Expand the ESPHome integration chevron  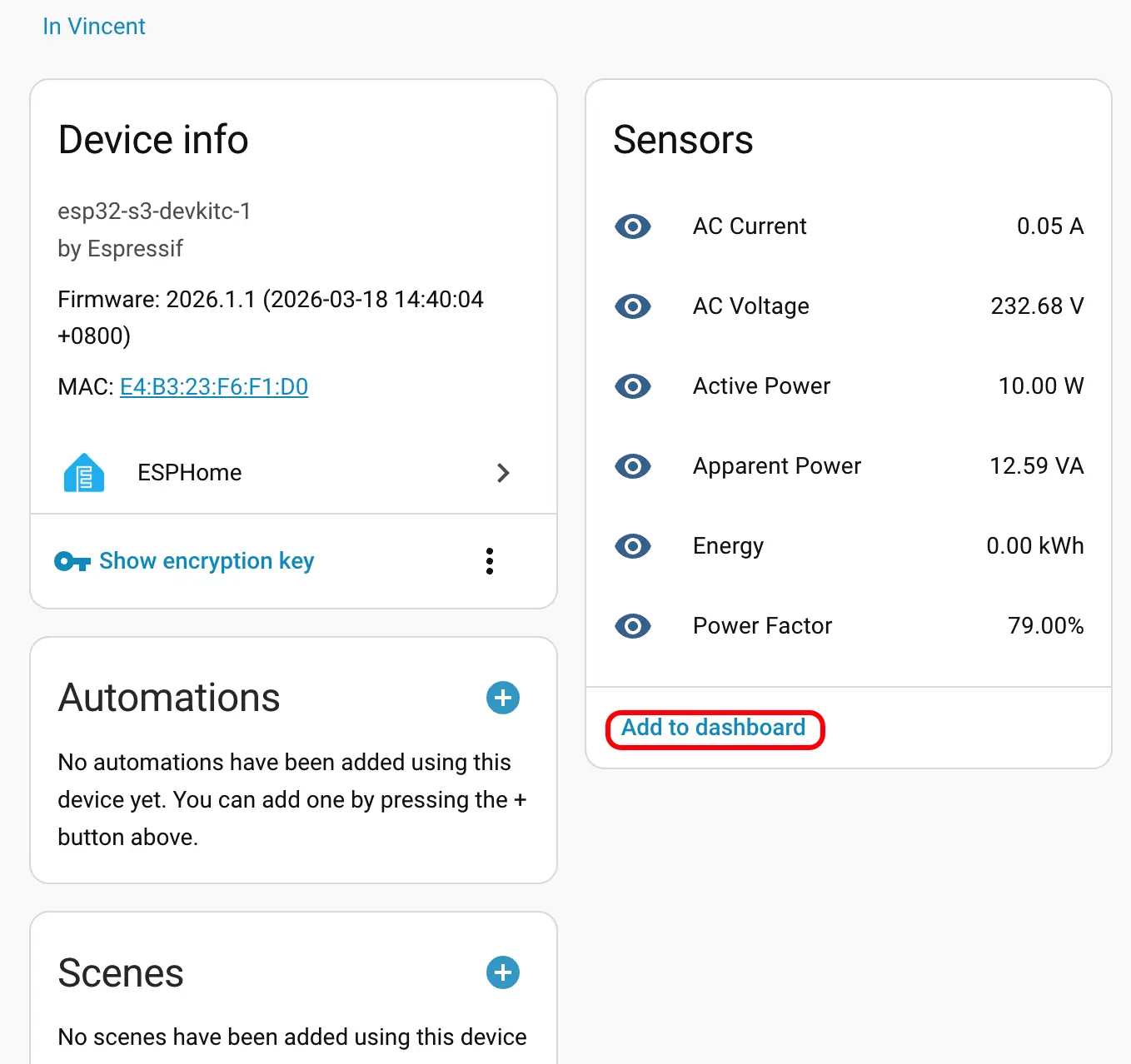point(503,473)
